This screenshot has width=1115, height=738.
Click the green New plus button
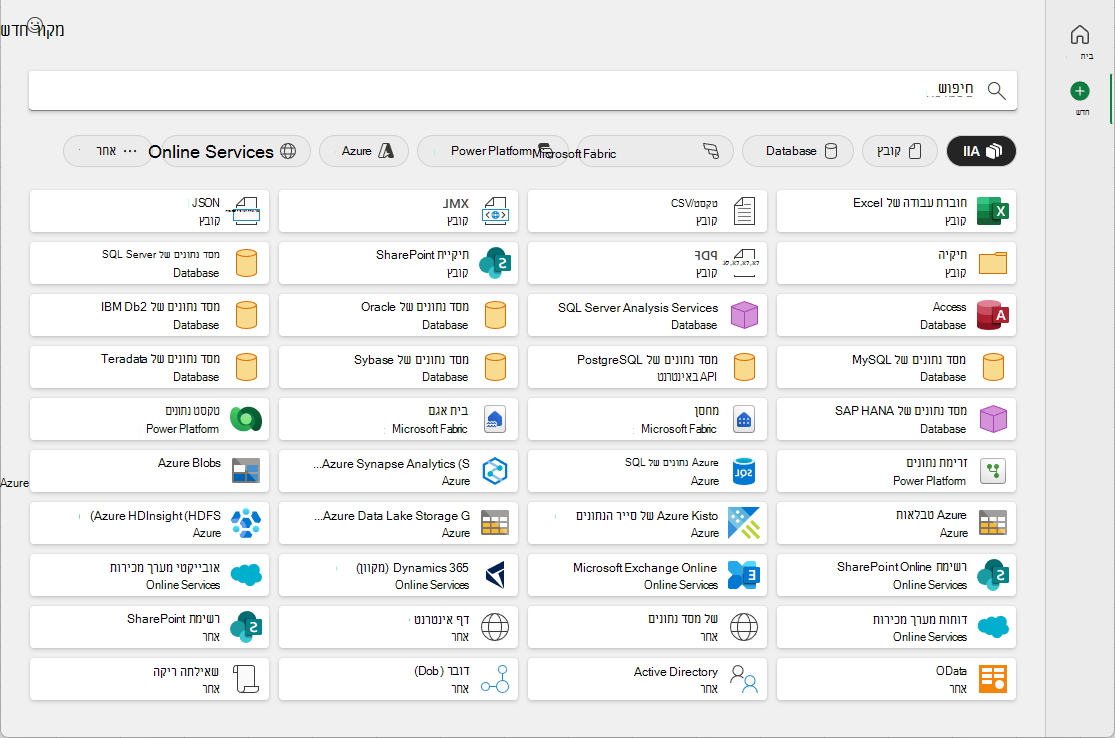(1079, 91)
